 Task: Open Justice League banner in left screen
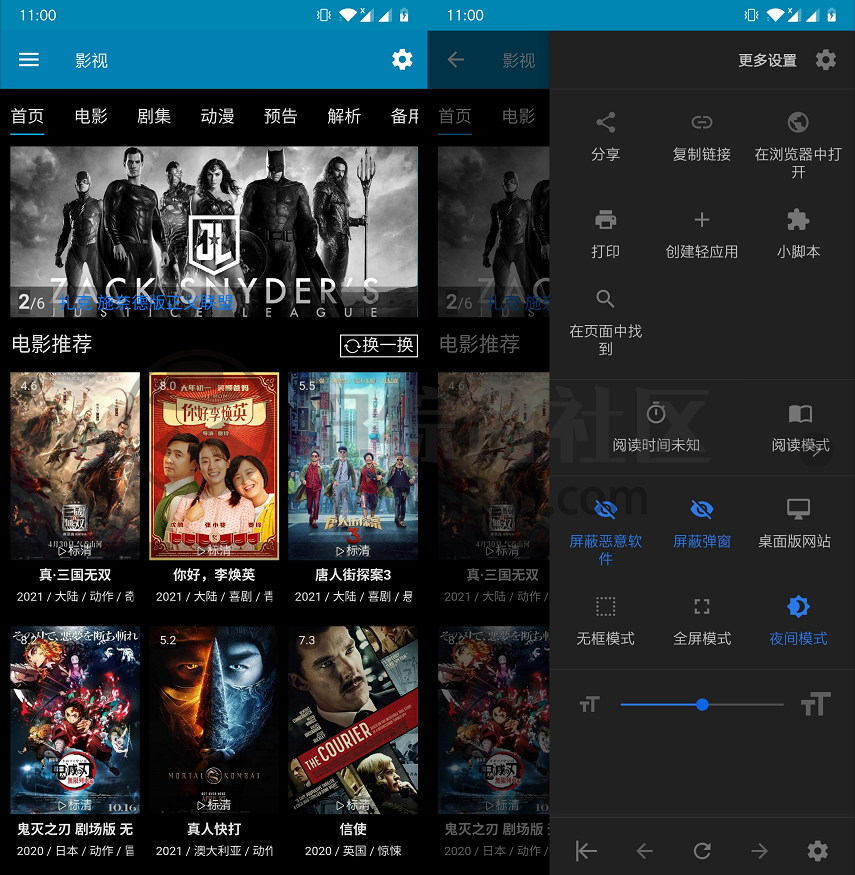(214, 232)
